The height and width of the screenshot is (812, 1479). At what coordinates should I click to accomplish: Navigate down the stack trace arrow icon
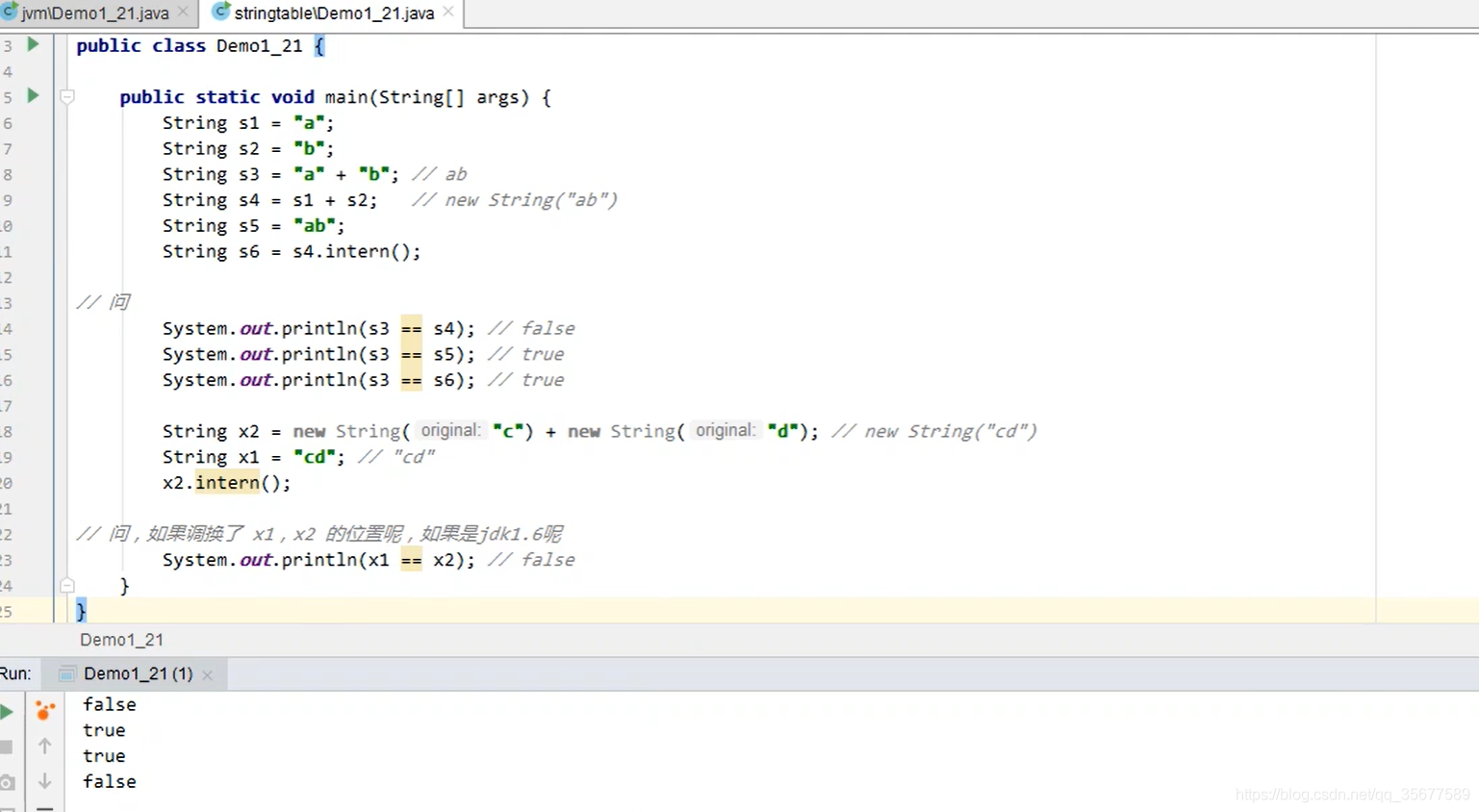44,782
